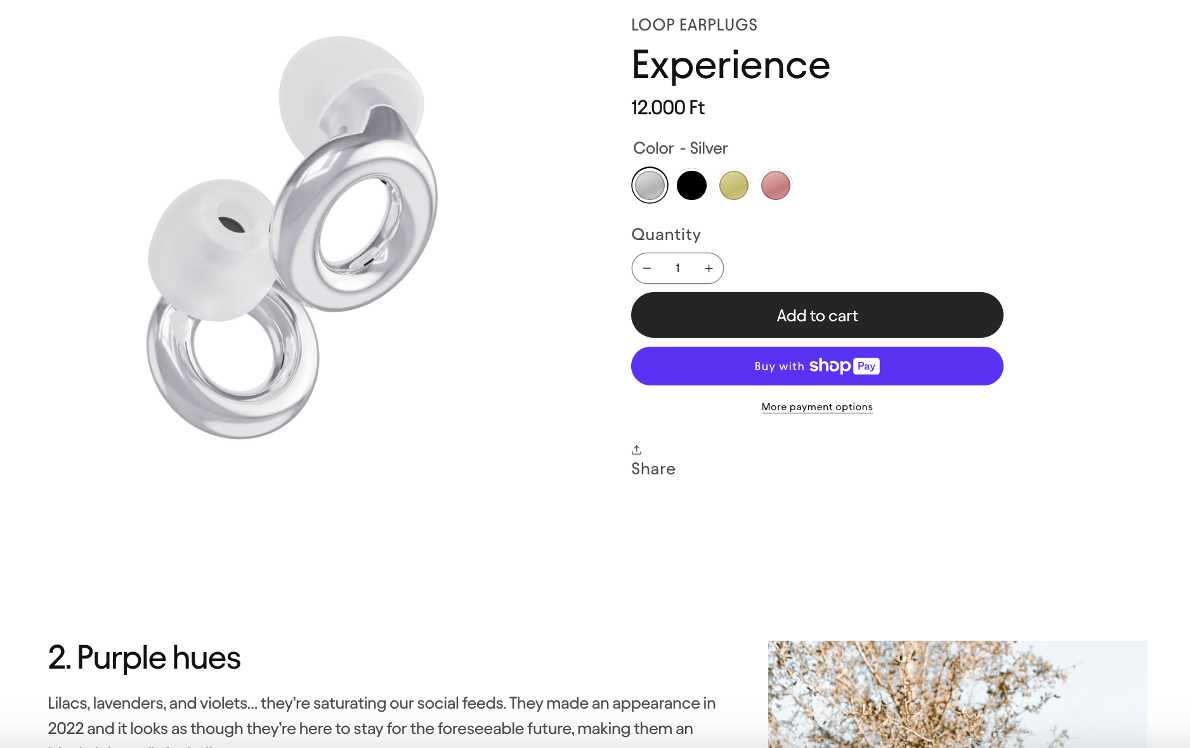Increase quantity with the plus icon
Image resolution: width=1190 pixels, height=748 pixels.
pos(709,268)
